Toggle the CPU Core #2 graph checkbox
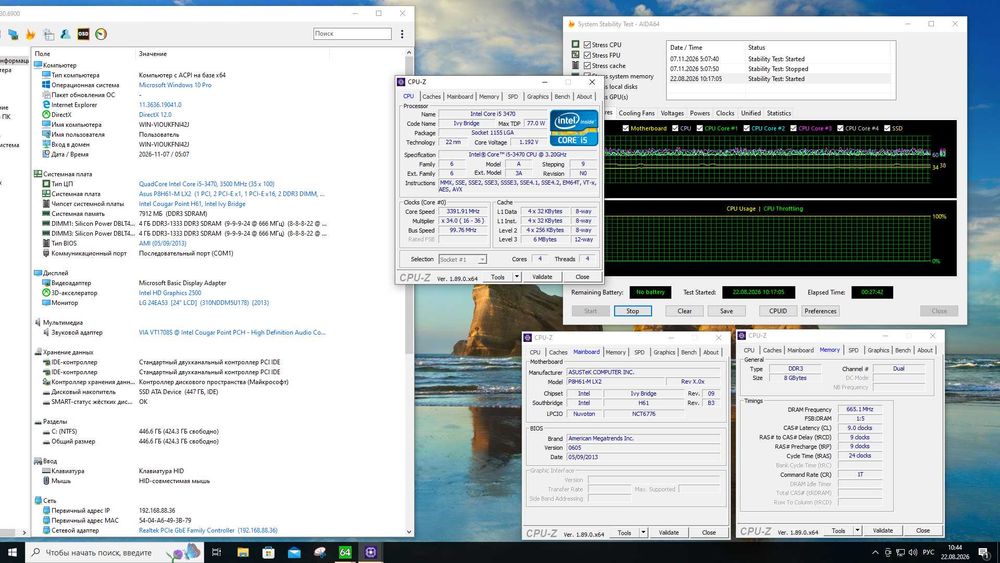Viewport: 1000px width, 563px height. coord(746,128)
